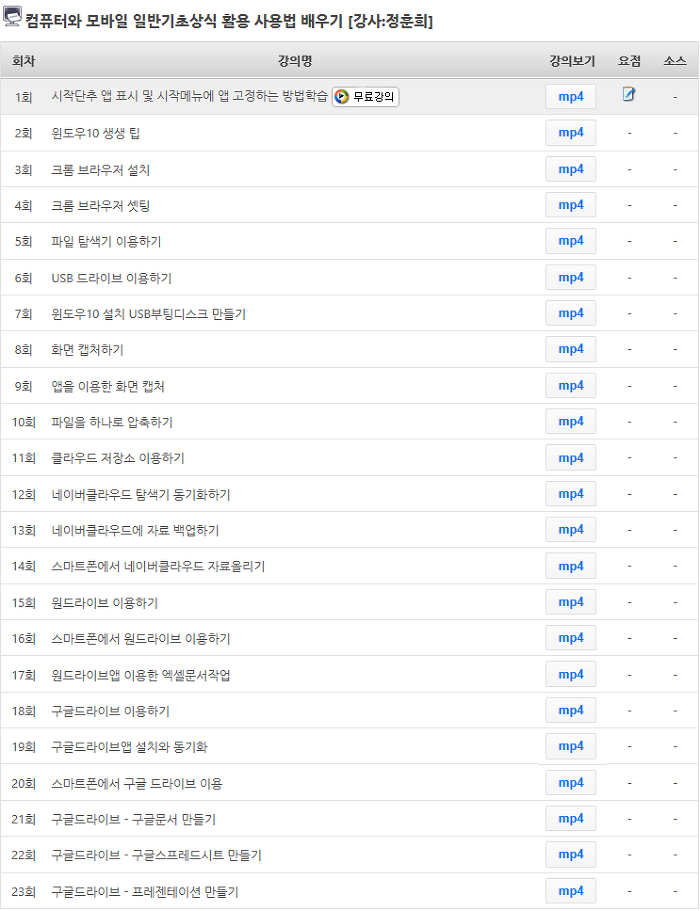Open the summary note icon for lecture 1

click(x=629, y=94)
